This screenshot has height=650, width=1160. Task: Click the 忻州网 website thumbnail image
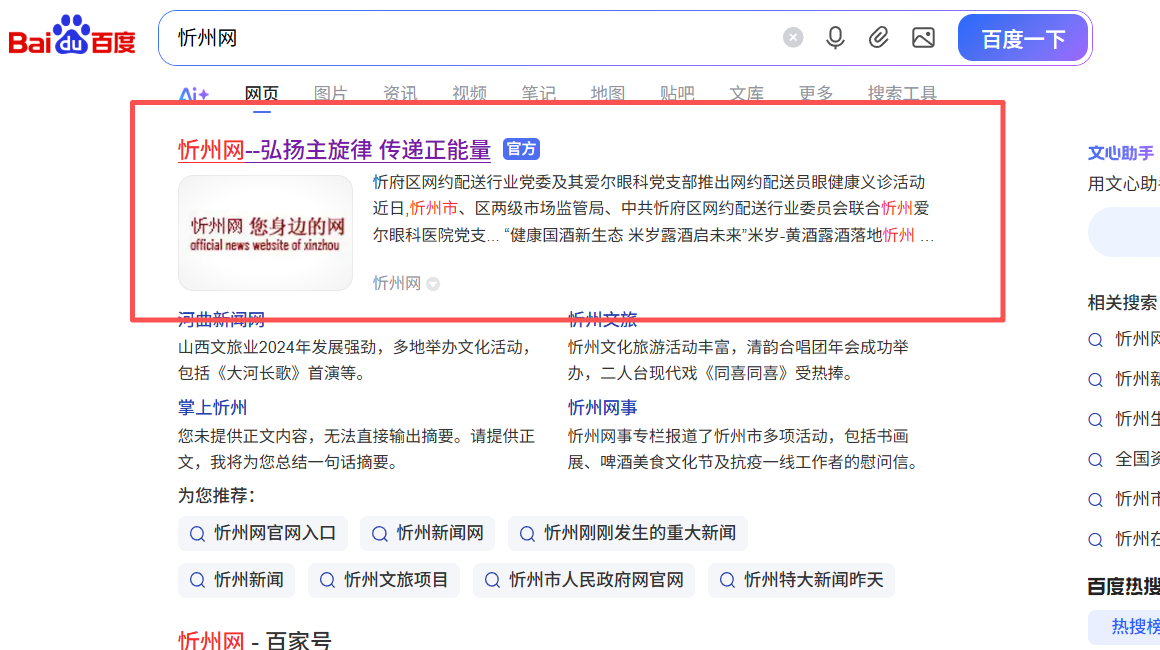(266, 232)
